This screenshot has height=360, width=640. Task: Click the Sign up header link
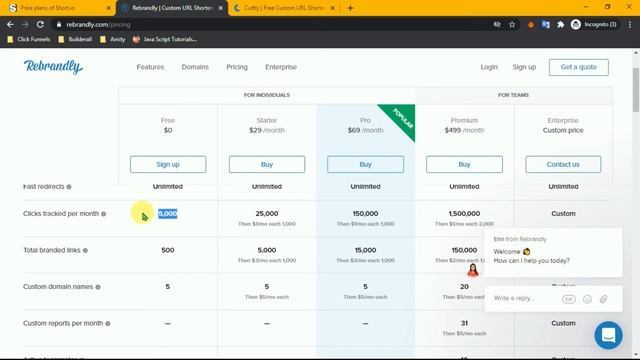click(524, 67)
